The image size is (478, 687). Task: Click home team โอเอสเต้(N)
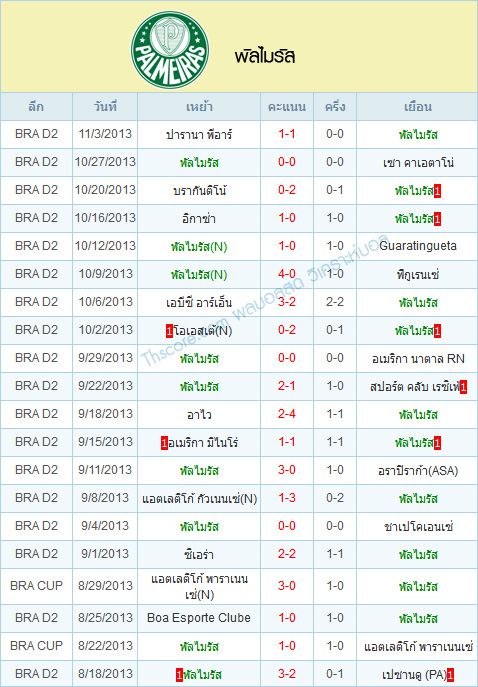[x=202, y=331]
